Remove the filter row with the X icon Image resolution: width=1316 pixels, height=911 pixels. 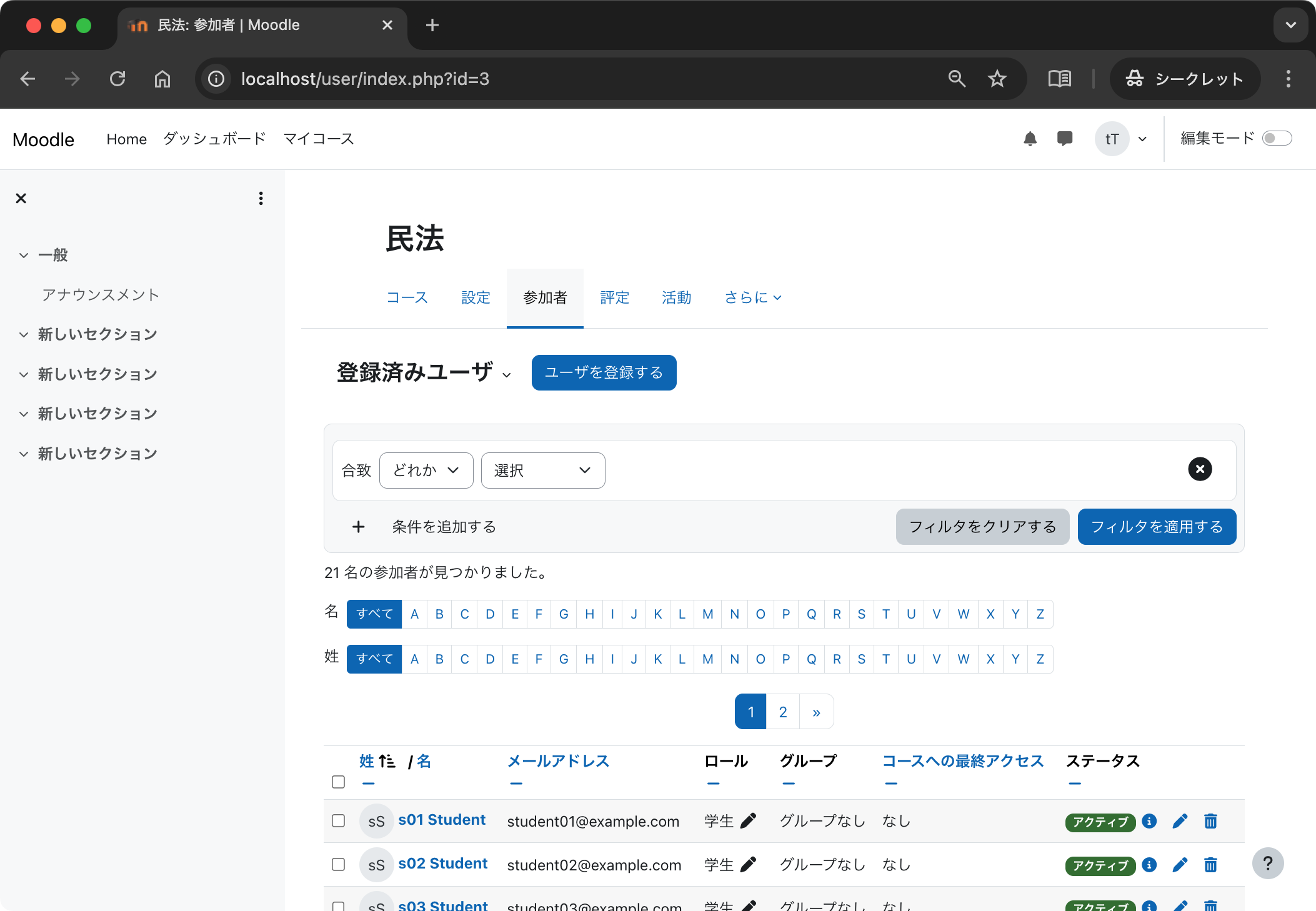pos(1199,469)
